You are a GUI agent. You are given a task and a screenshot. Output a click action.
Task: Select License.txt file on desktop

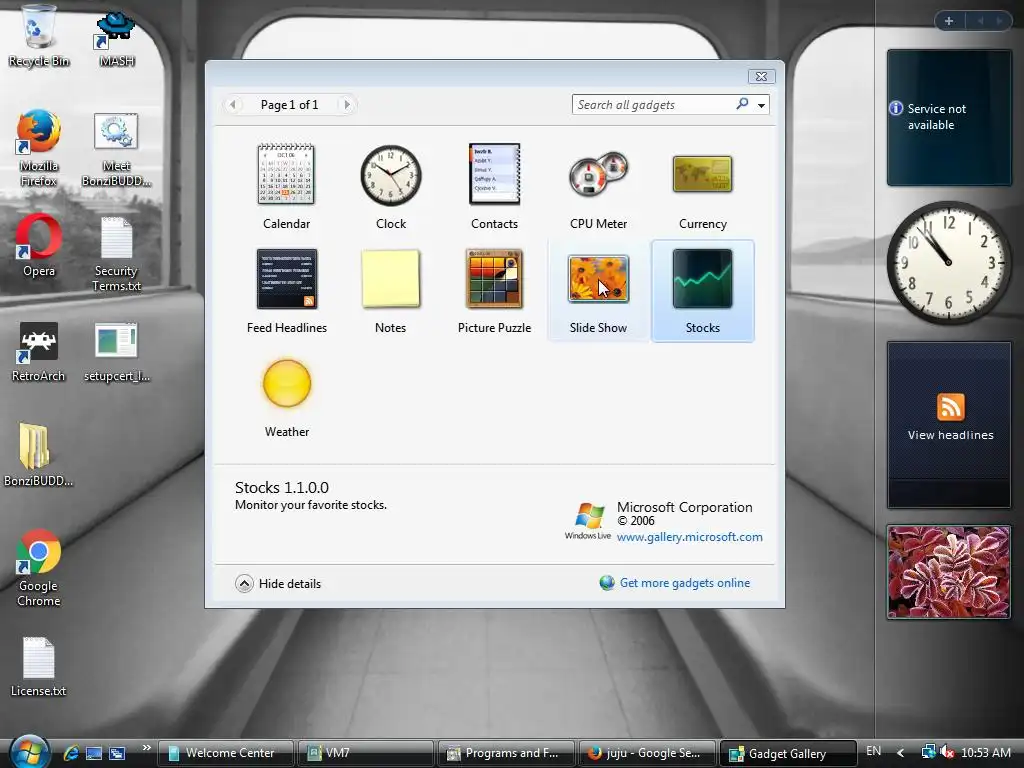pyautogui.click(x=39, y=666)
